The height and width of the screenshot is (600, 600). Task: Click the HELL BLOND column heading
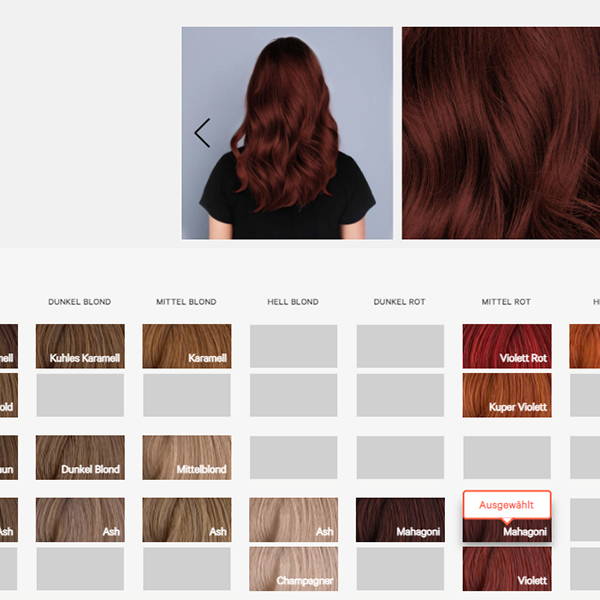[293, 302]
